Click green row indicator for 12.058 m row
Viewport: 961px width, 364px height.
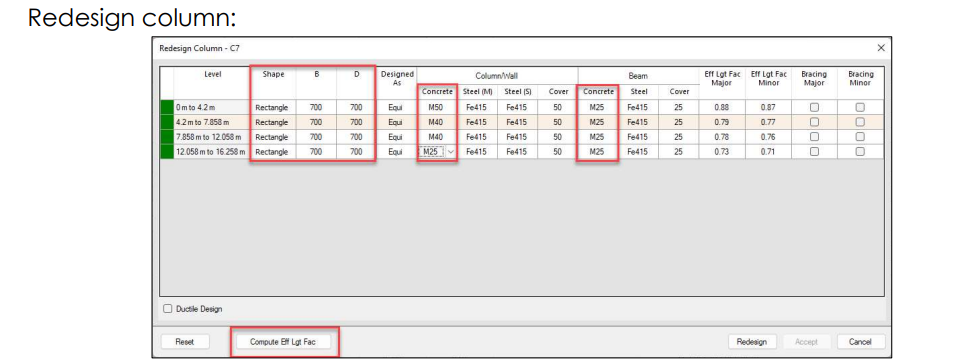[167, 151]
